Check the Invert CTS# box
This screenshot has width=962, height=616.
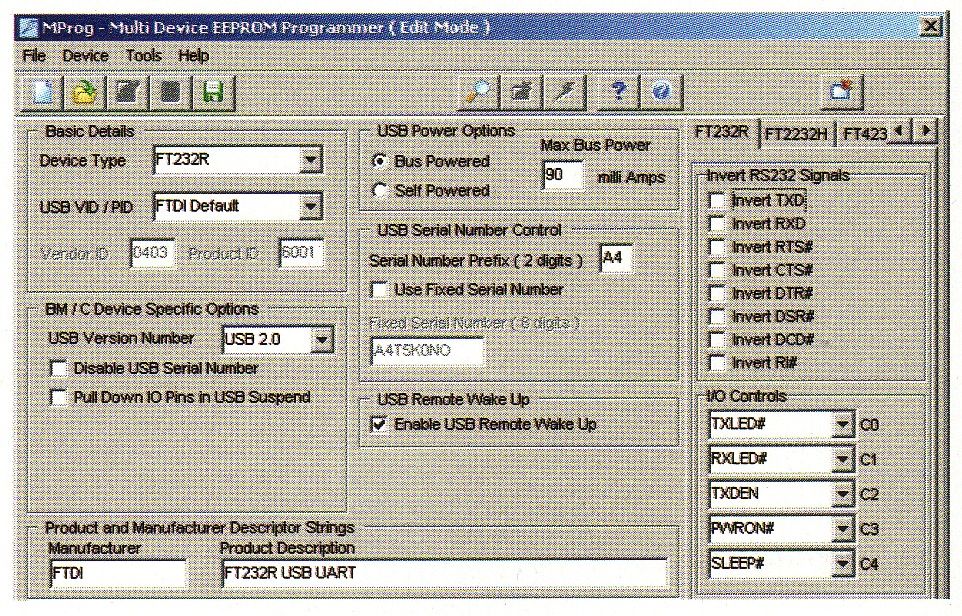pos(717,271)
